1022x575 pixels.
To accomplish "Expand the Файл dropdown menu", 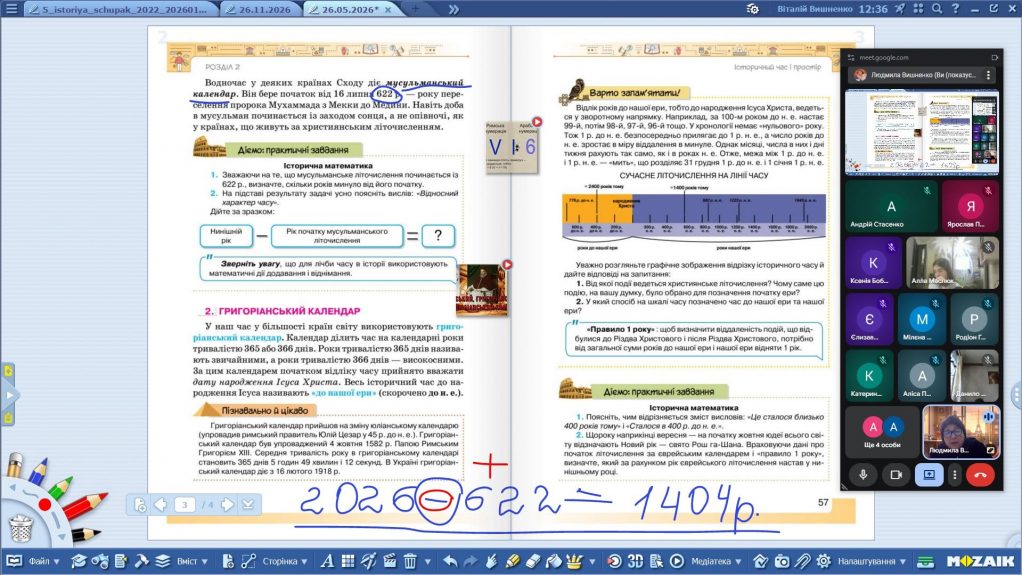I will coord(44,561).
